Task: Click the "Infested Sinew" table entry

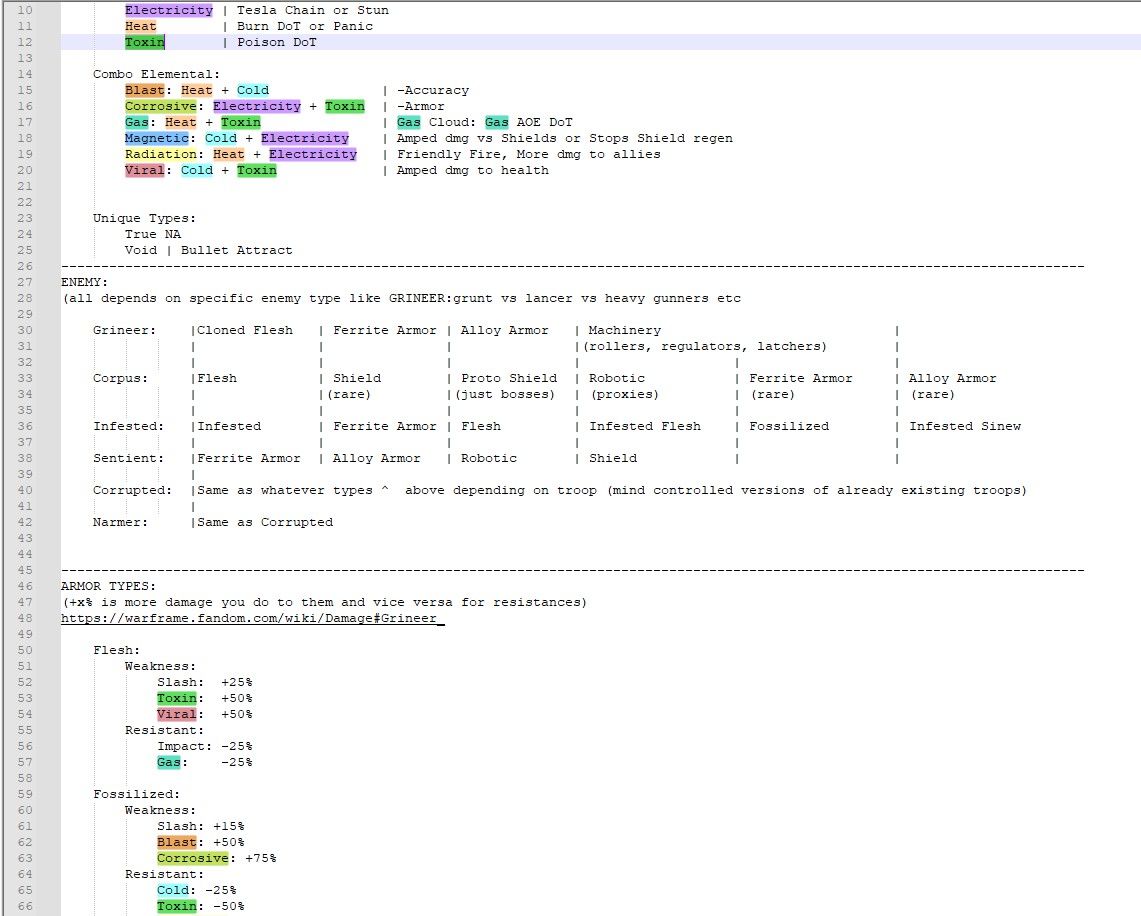Action: pos(964,426)
